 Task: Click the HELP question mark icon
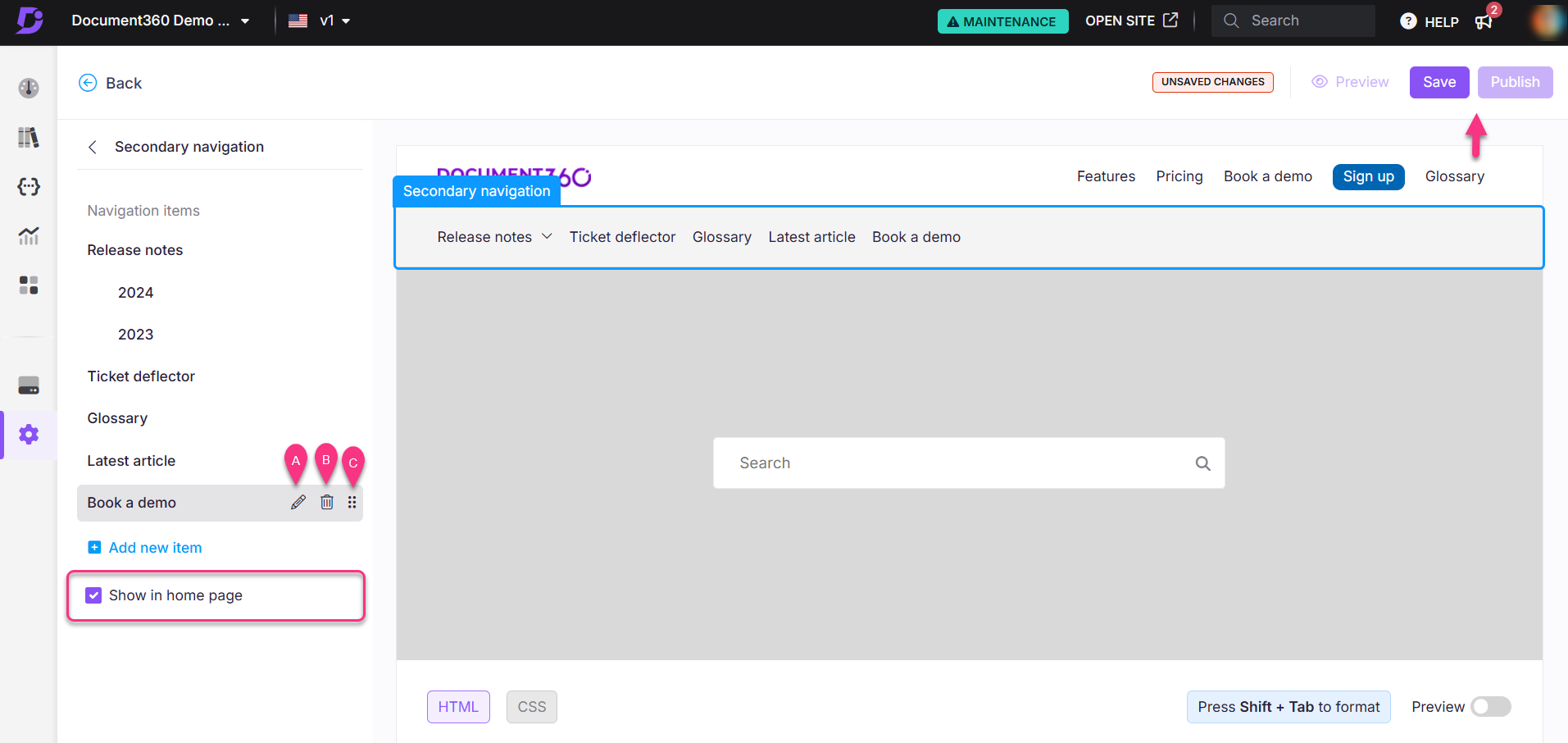coord(1408,21)
